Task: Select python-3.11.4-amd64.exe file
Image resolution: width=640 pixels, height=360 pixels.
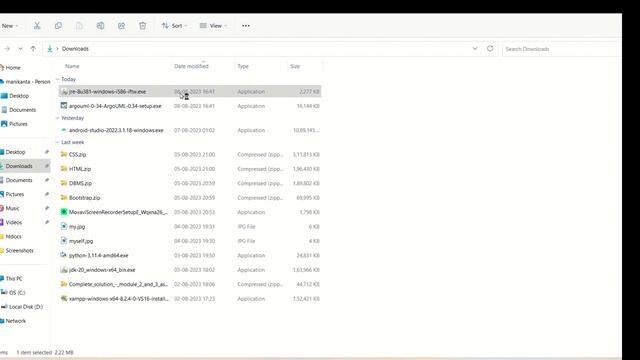Action: coord(190,256)
